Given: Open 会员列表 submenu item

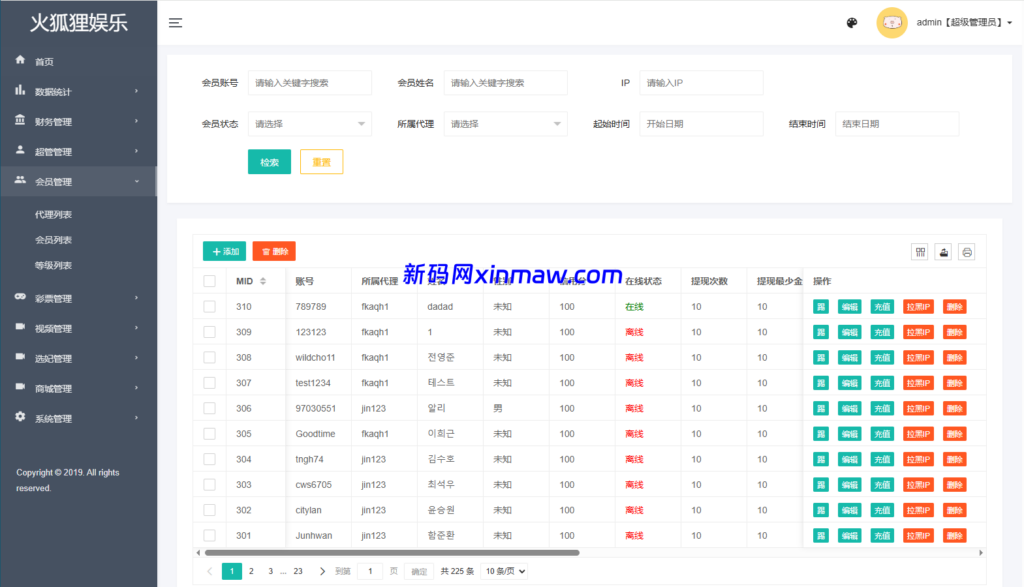Looking at the screenshot, I should 54,240.
